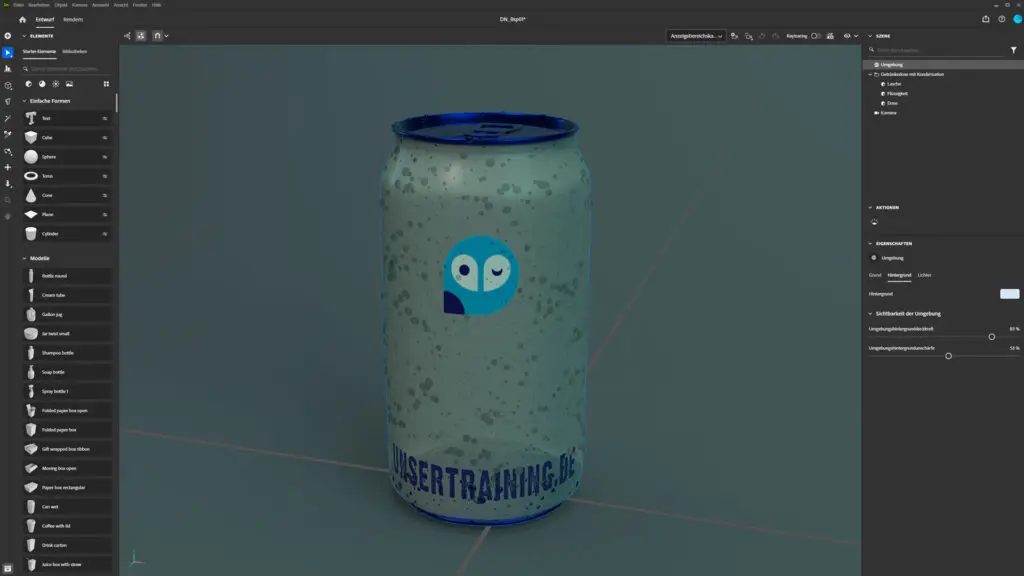Open the Datei menu

click(18, 5)
